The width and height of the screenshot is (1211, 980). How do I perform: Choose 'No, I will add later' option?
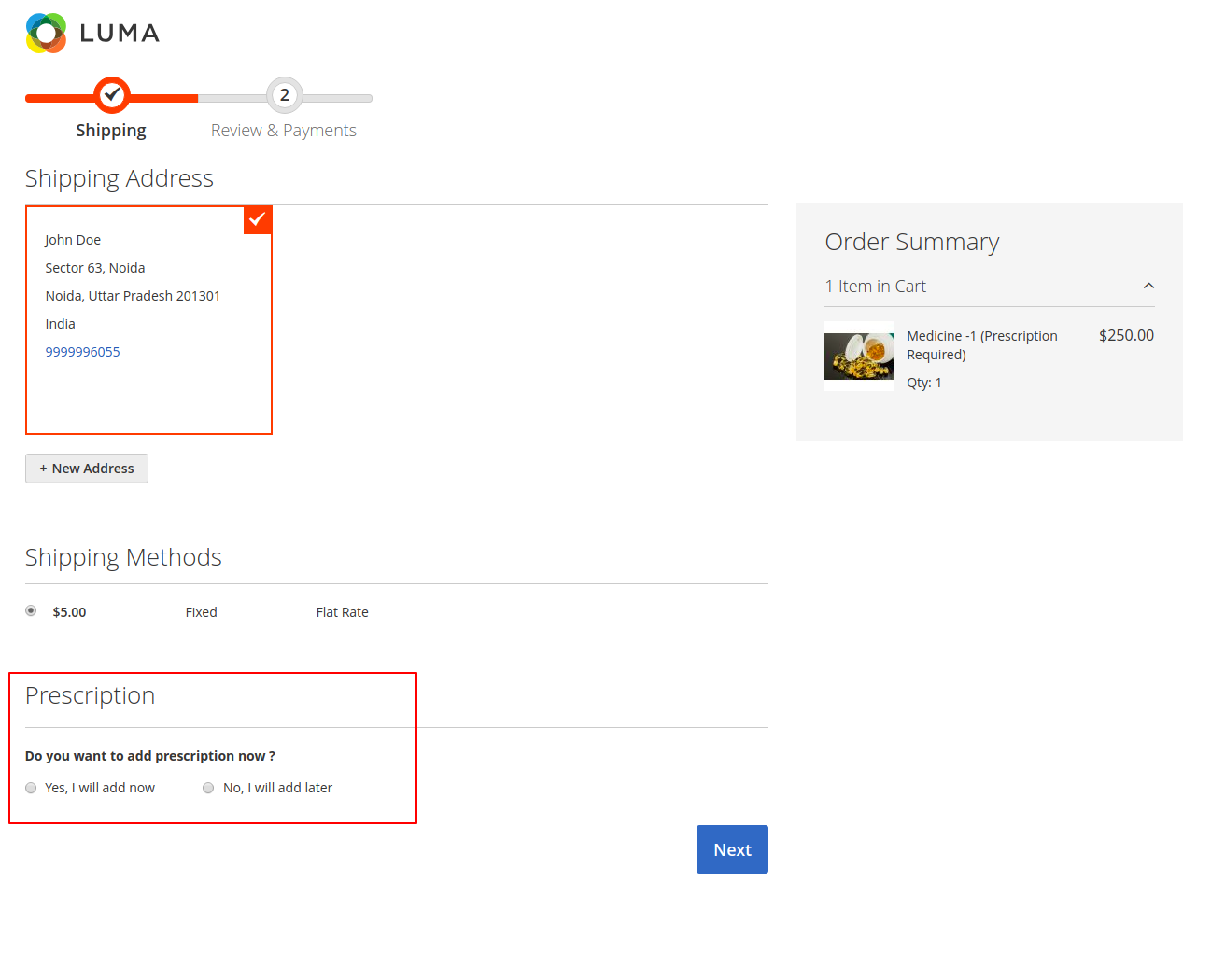208,788
